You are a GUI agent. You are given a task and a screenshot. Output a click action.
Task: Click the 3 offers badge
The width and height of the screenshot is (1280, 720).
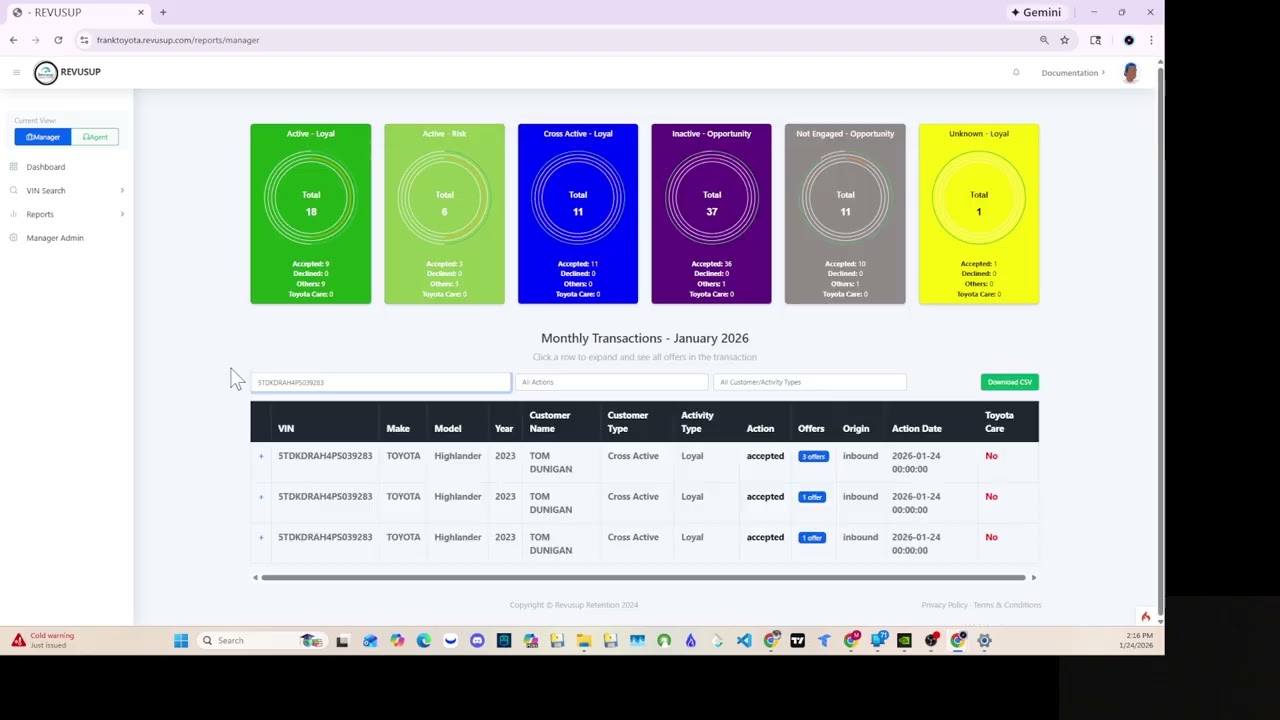[813, 456]
